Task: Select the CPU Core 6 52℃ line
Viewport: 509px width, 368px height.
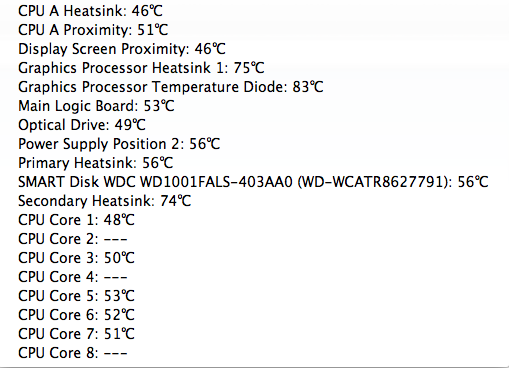Action: pos(76,315)
